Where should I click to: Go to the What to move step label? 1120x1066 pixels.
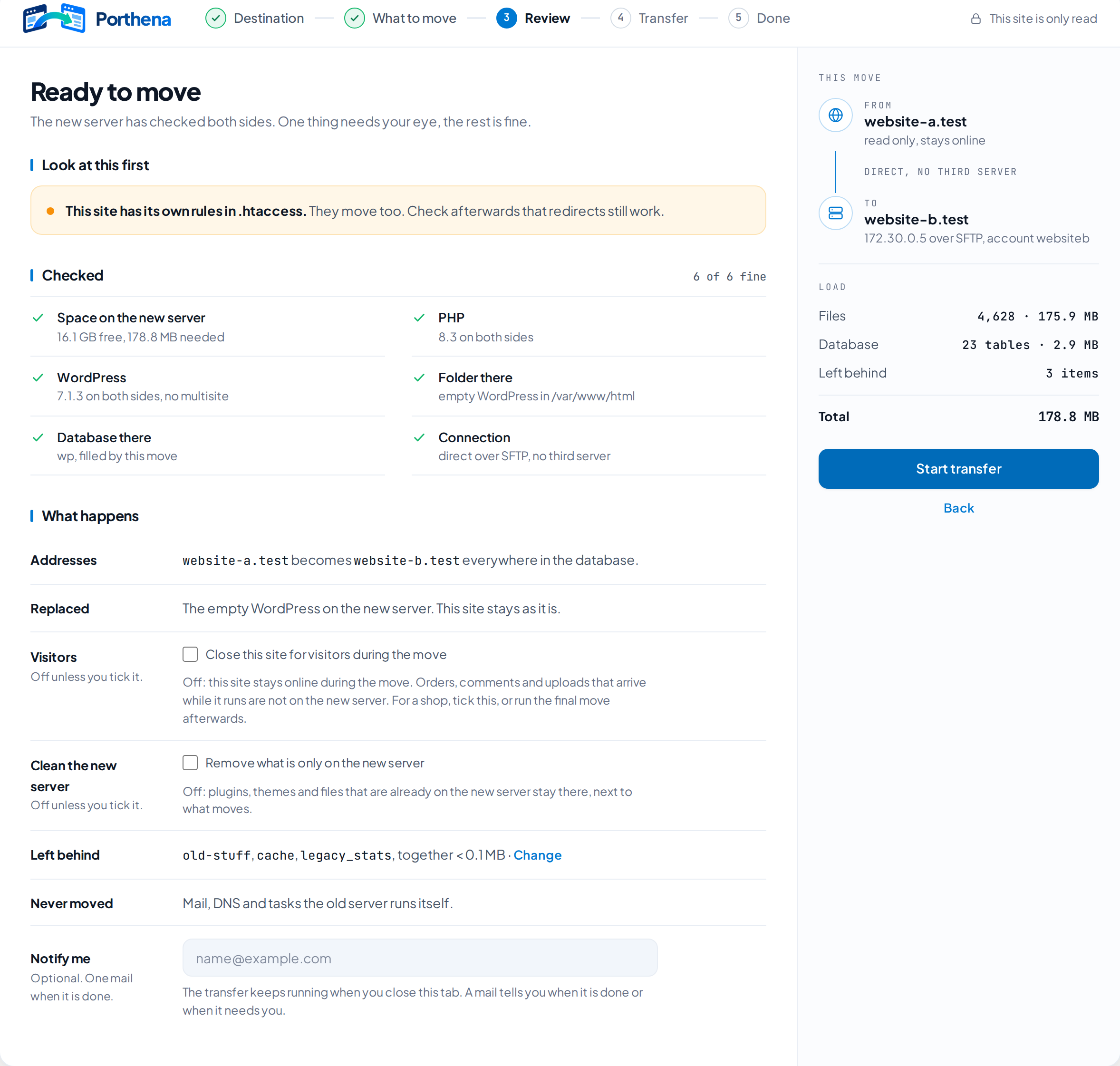click(414, 18)
